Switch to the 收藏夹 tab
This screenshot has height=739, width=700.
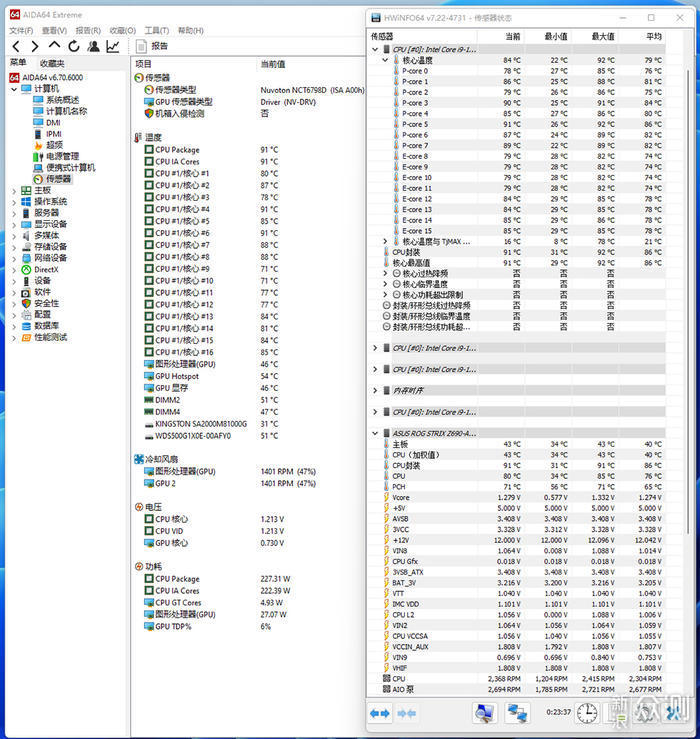52,63
